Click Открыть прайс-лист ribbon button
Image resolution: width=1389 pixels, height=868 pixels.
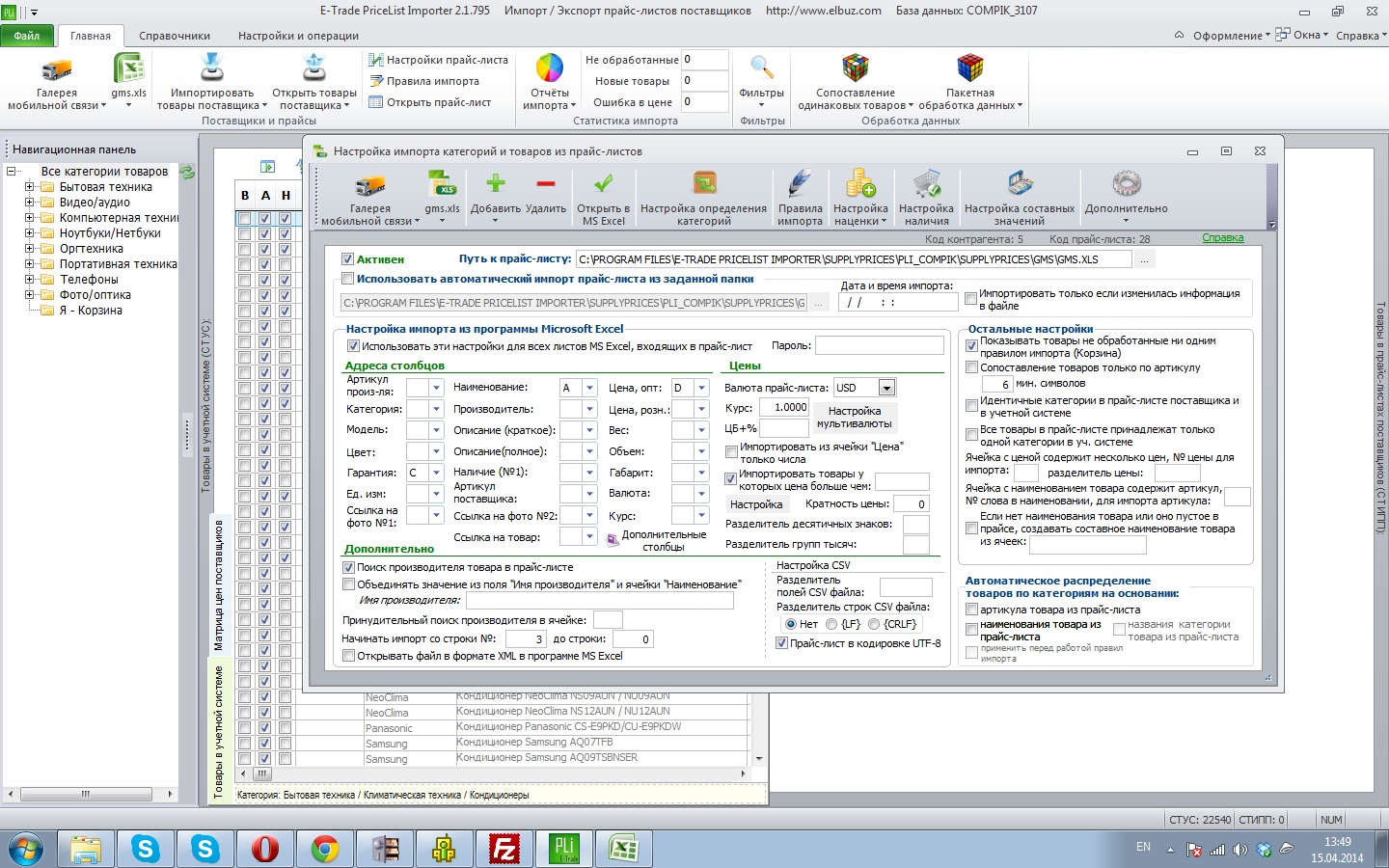click(430, 102)
